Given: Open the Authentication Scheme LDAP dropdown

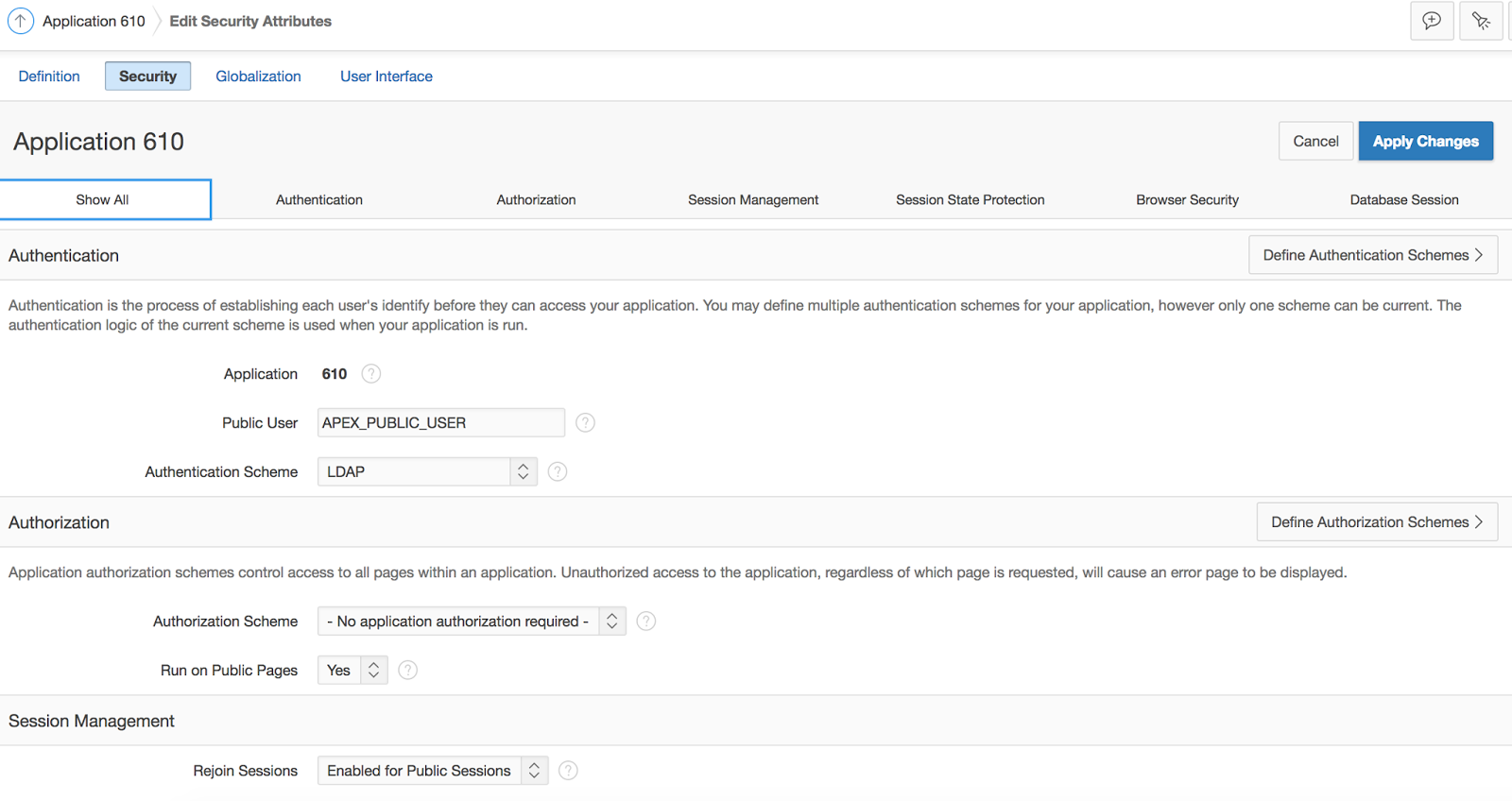Looking at the screenshot, I should click(427, 471).
